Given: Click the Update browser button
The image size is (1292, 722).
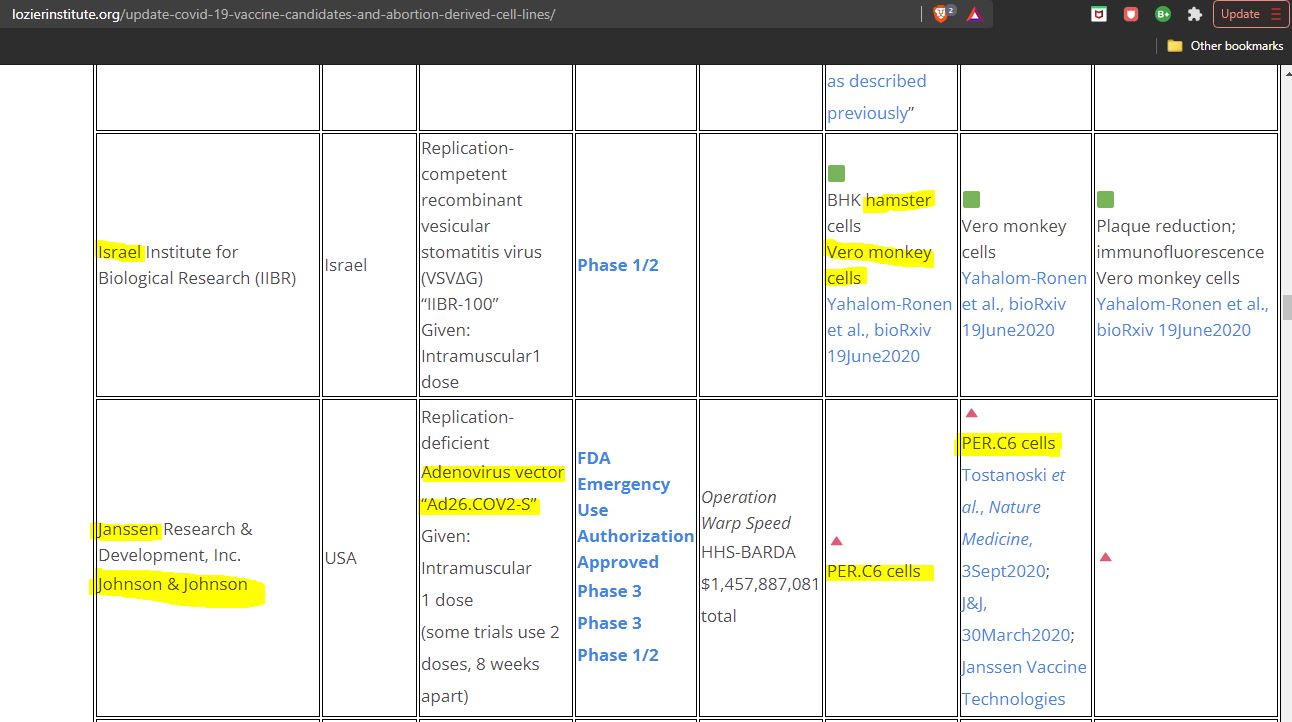Looking at the screenshot, I should tap(1250, 14).
